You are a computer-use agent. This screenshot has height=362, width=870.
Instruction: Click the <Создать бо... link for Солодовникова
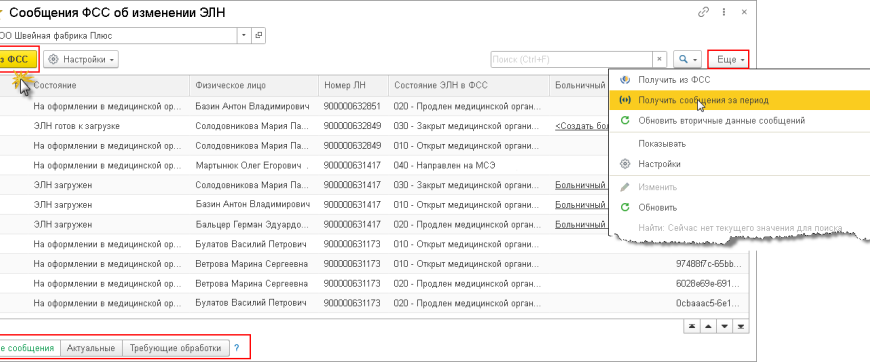[x=582, y=126]
